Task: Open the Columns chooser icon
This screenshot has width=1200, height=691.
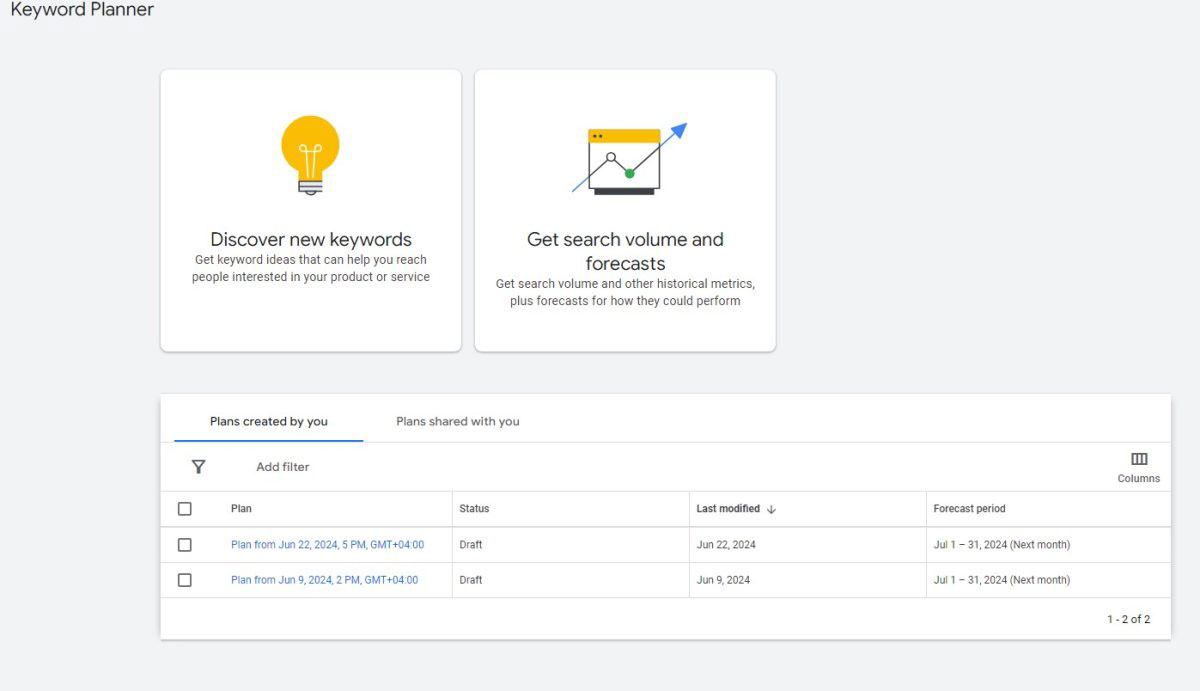Action: [1139, 460]
